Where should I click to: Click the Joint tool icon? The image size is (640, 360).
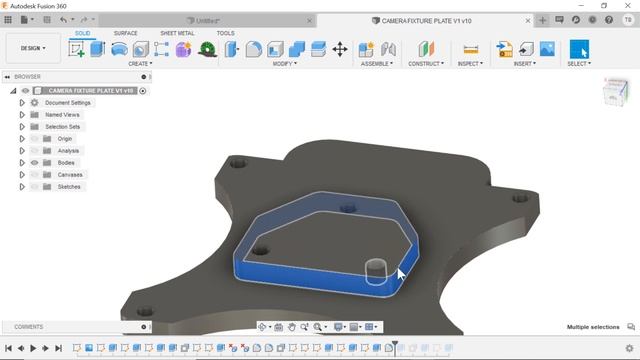(x=388, y=49)
